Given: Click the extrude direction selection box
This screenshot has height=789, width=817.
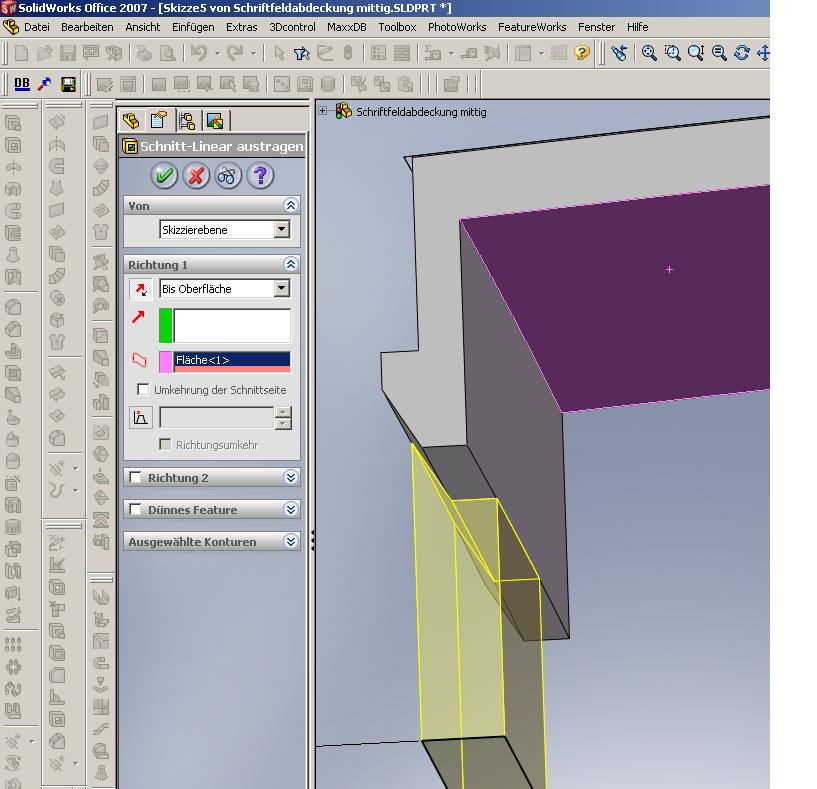Looking at the screenshot, I should (x=231, y=326).
